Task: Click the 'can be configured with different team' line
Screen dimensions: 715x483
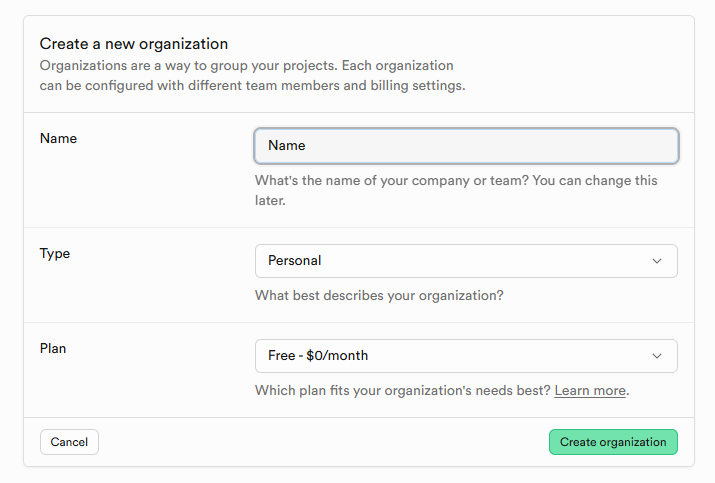Action: tap(252, 86)
